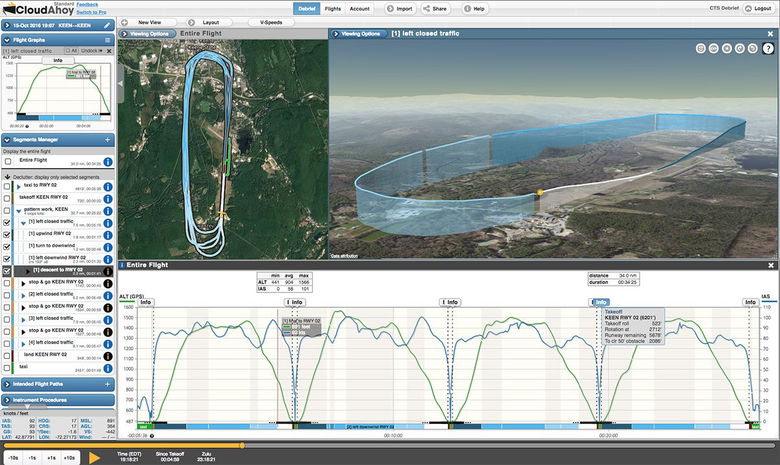This screenshot has height=465, width=780.
Task: Switch to the Debrief tab
Action: tap(306, 8)
